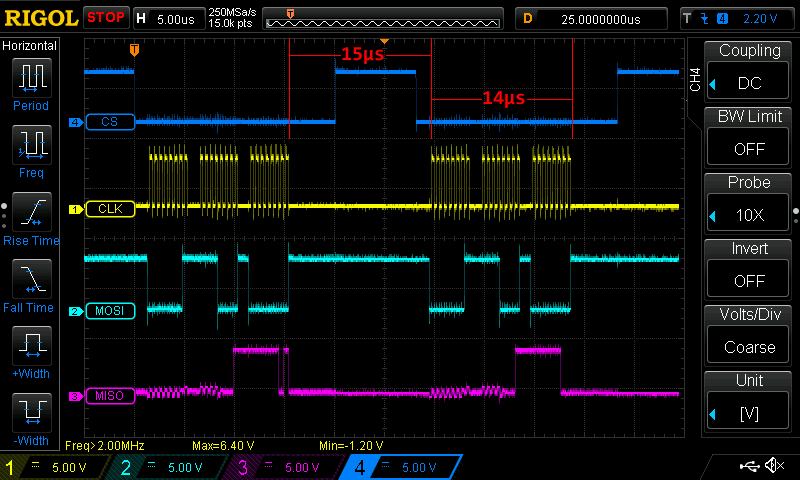This screenshot has height=480, width=800.
Task: Click the RIGOL logo
Action: [41, 18]
